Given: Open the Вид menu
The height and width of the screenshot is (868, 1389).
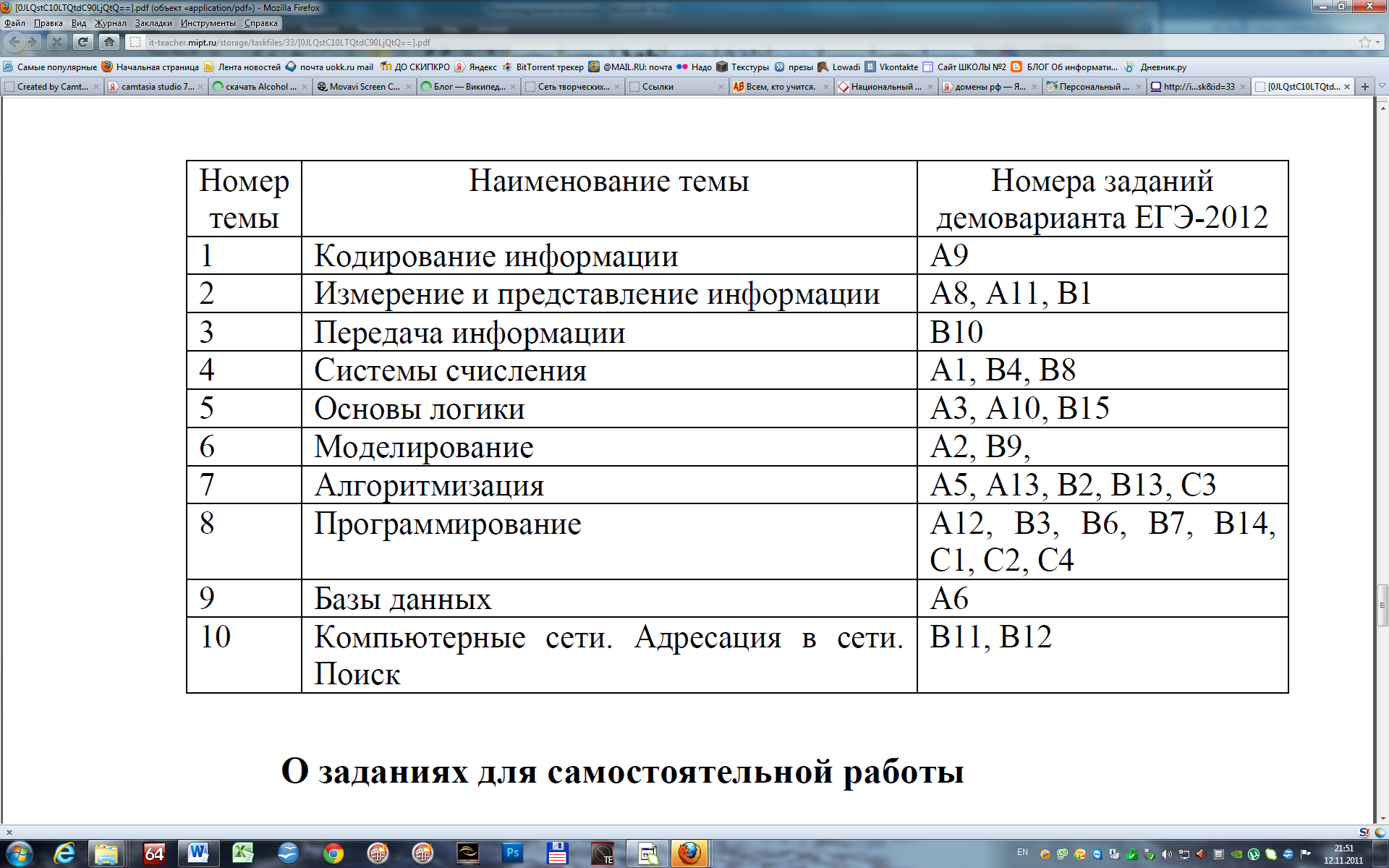Looking at the screenshot, I should [79, 23].
